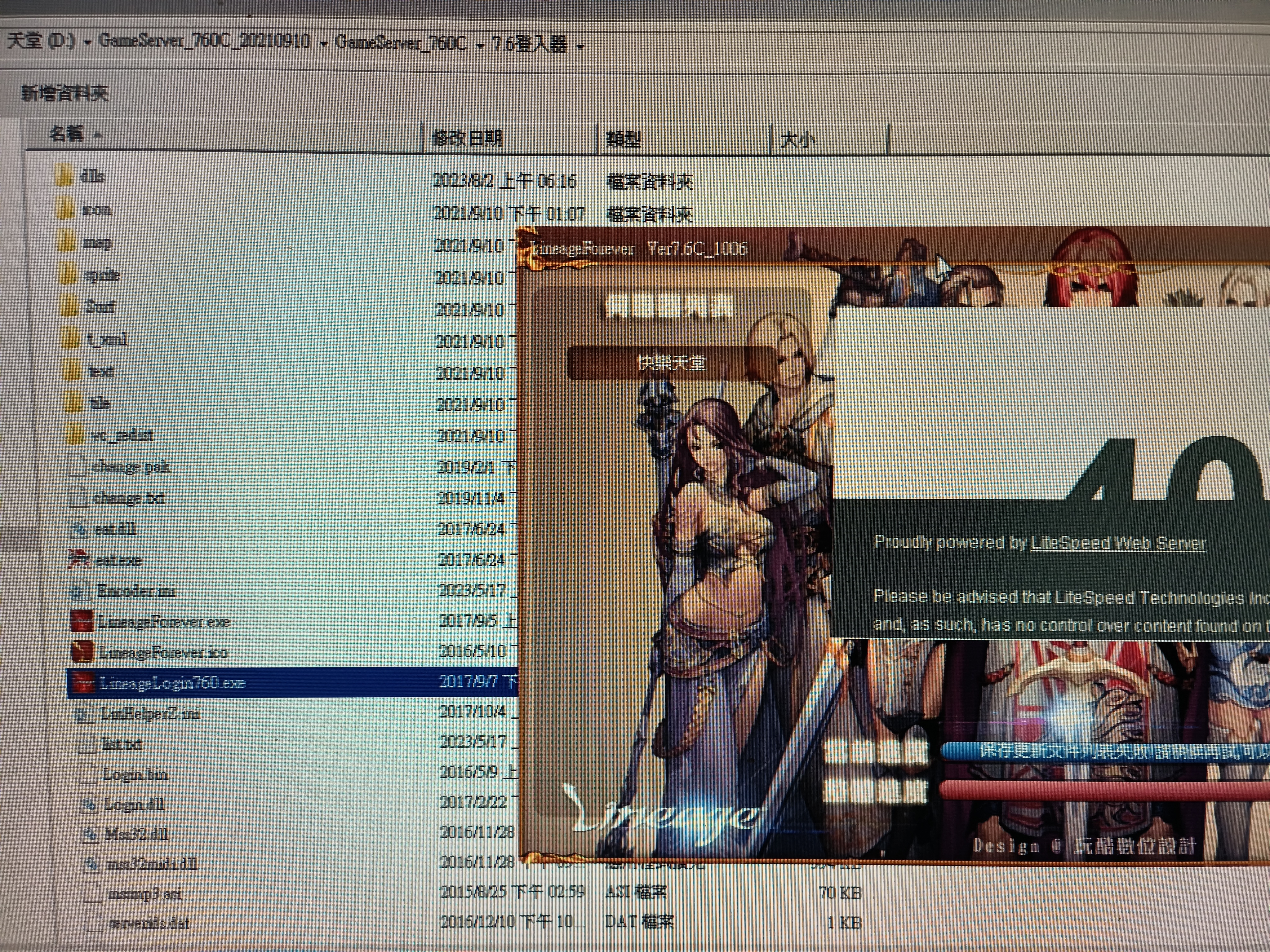
Task: Select the icon folder's folder icon
Action: (x=65, y=208)
